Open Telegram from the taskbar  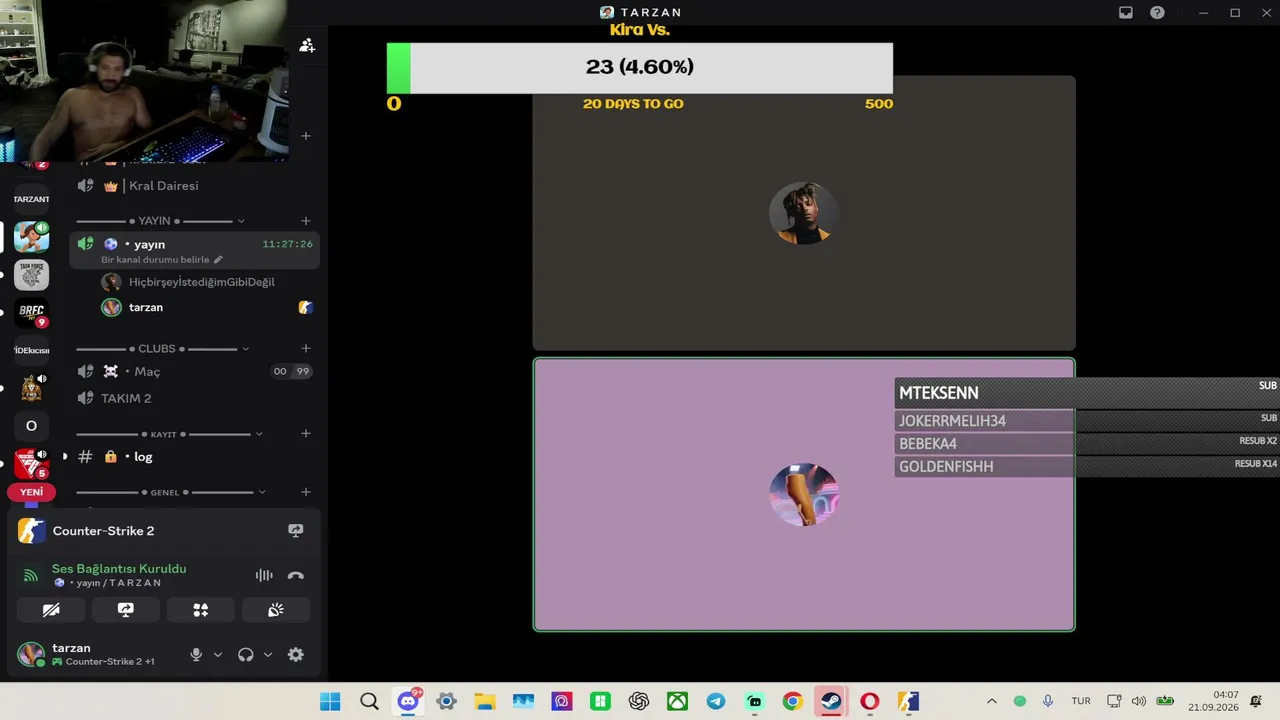click(x=716, y=701)
